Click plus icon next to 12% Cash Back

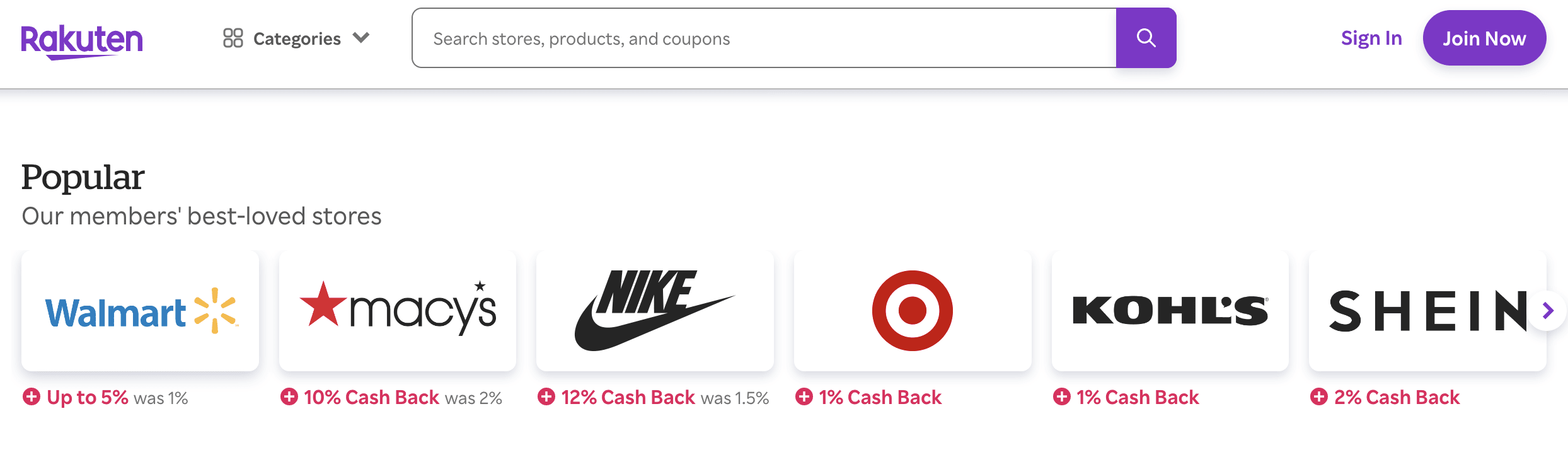(x=546, y=397)
